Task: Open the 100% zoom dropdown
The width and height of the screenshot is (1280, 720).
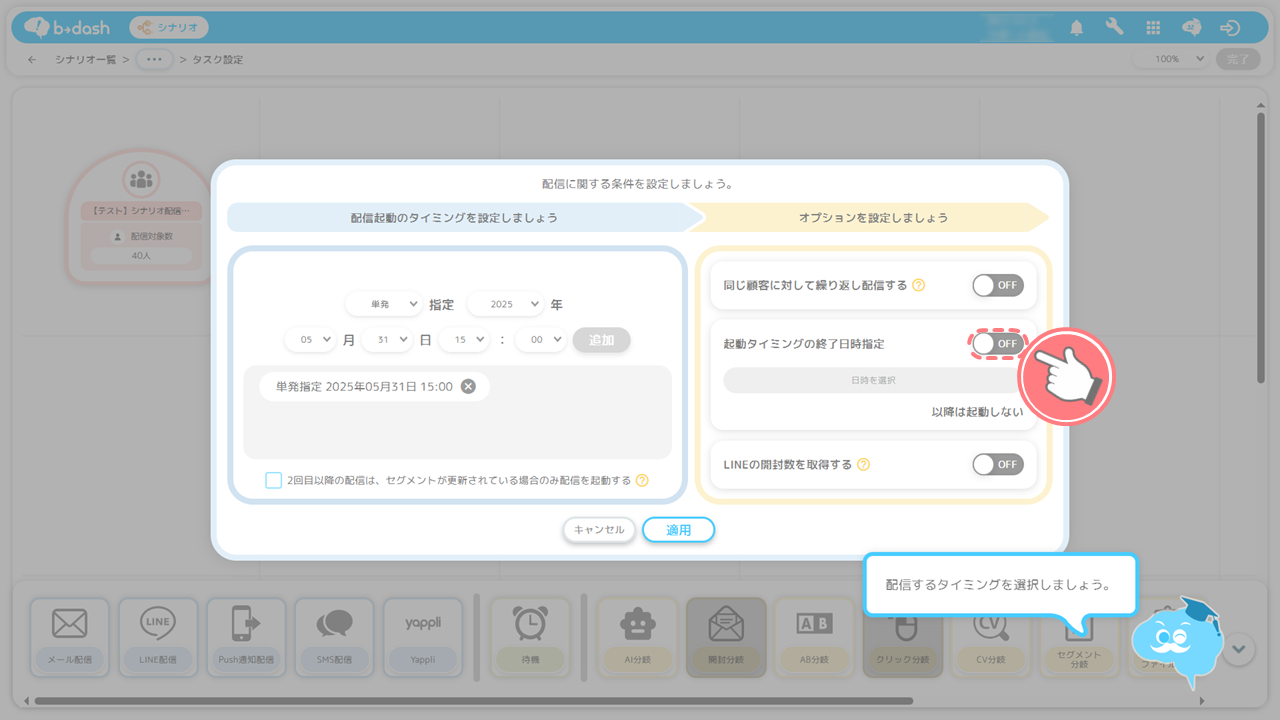Action: [1171, 59]
